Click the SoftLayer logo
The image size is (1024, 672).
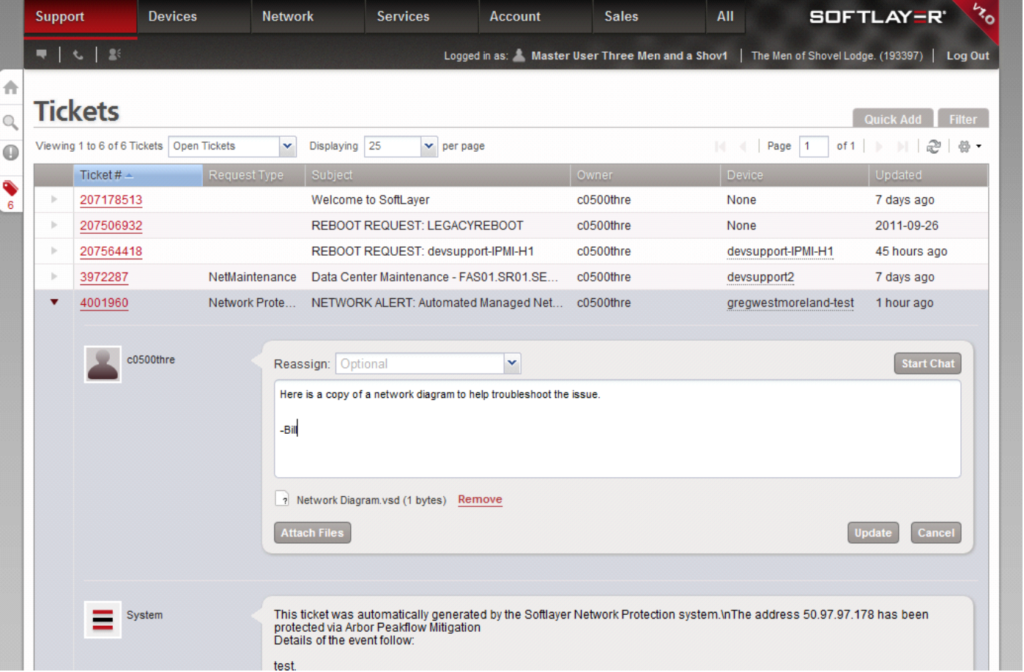coord(878,16)
